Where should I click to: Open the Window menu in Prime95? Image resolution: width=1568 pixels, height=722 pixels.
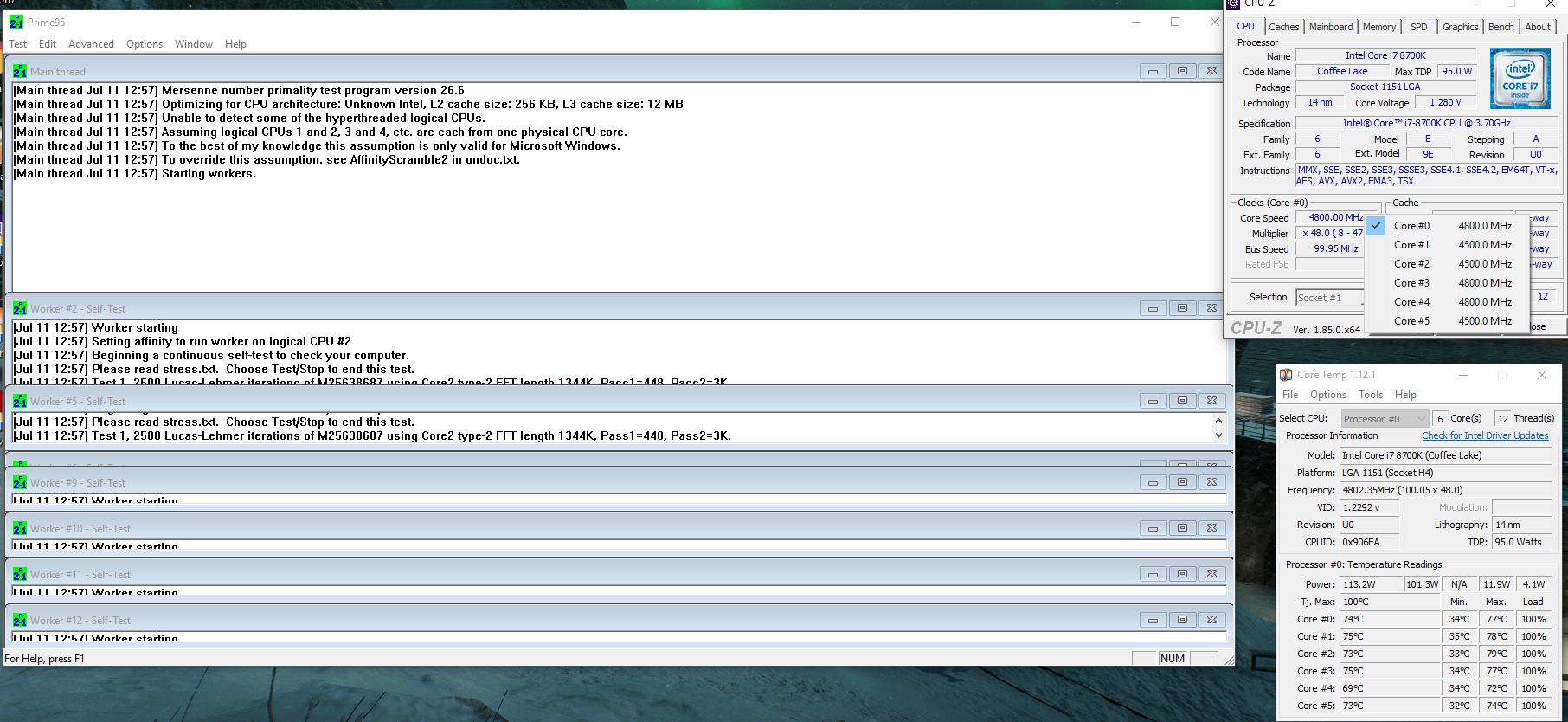point(194,44)
